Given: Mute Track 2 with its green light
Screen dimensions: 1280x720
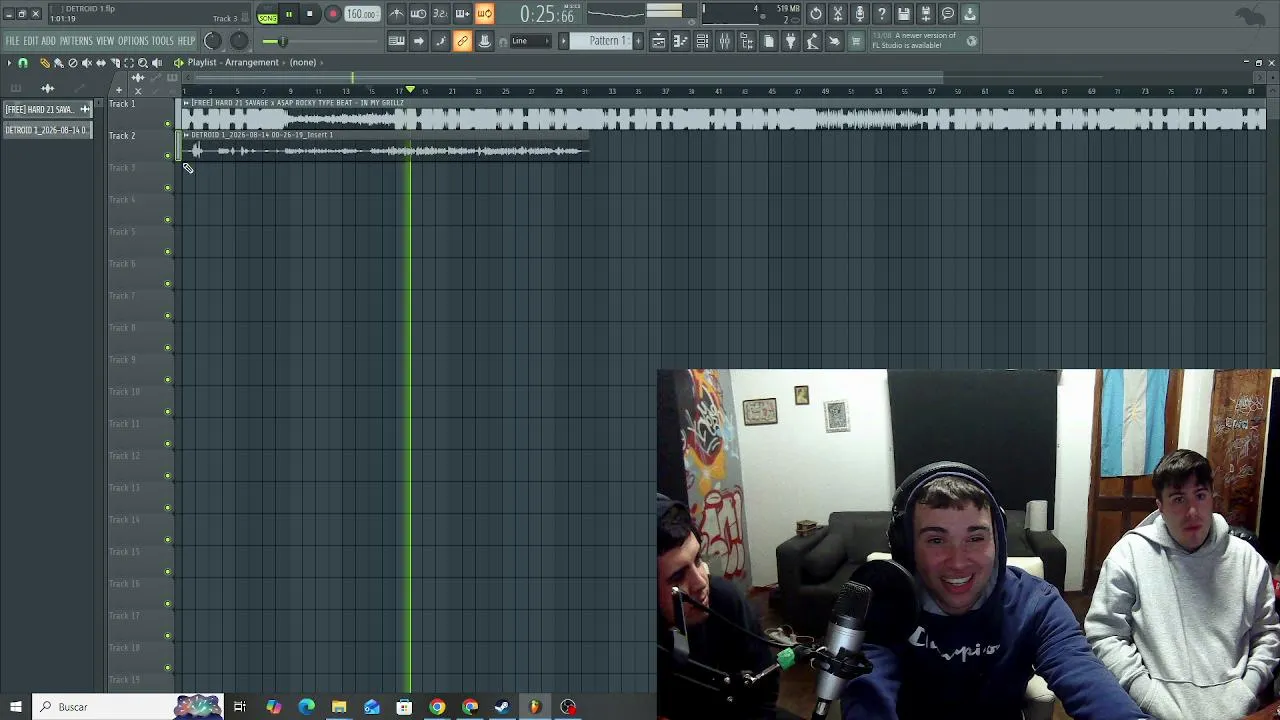Looking at the screenshot, I should pyautogui.click(x=168, y=156).
